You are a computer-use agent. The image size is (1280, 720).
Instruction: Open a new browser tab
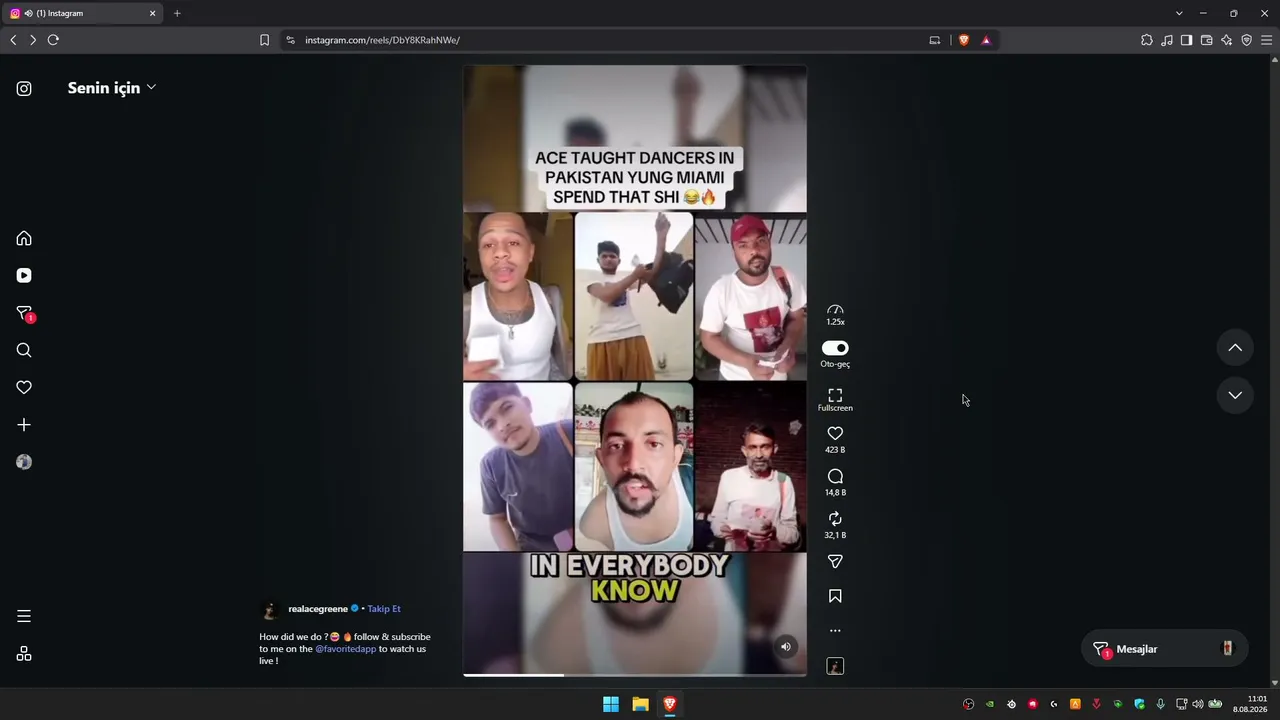click(x=177, y=13)
